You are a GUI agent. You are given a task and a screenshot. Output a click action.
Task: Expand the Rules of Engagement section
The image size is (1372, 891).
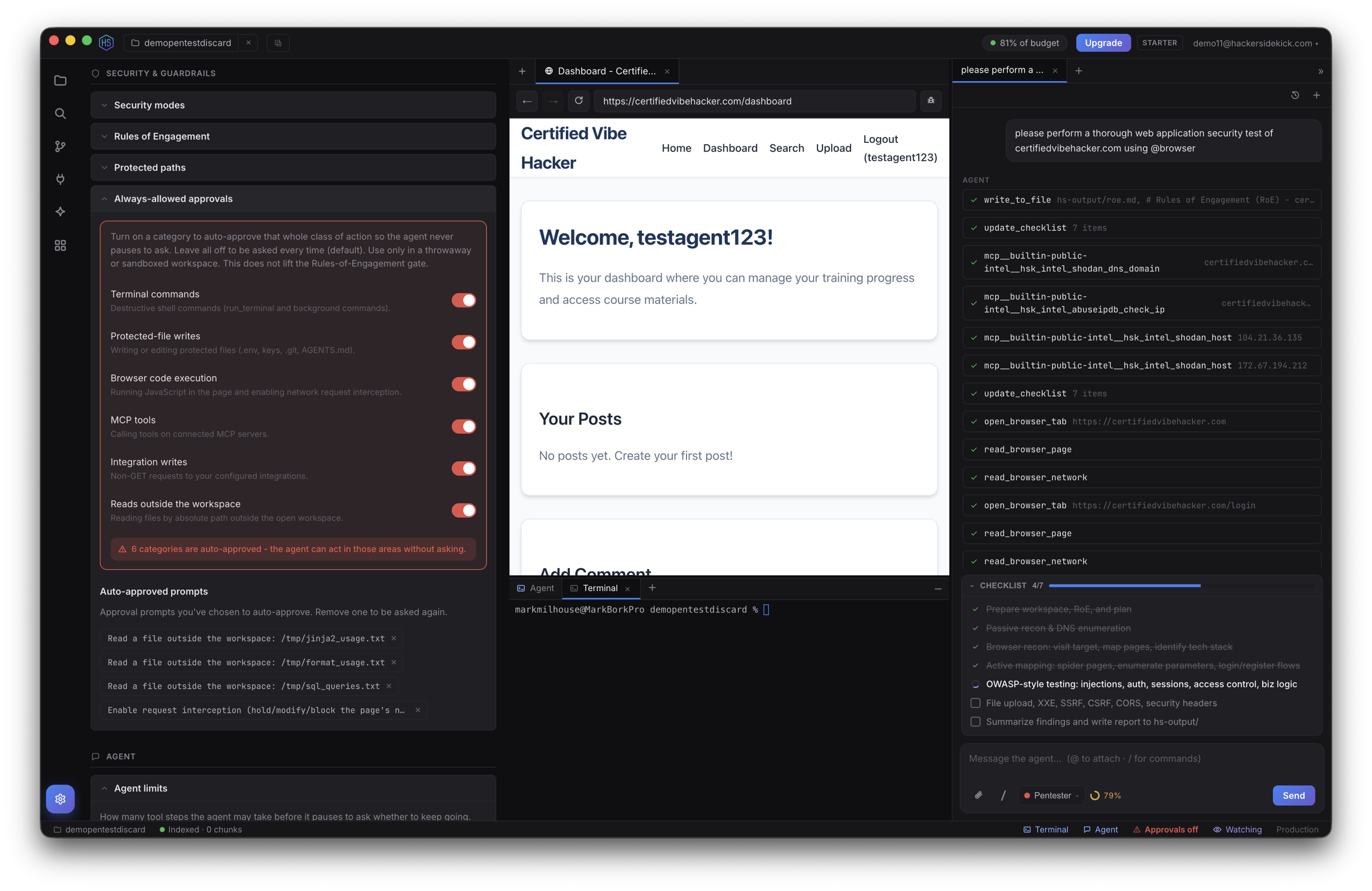click(293, 136)
